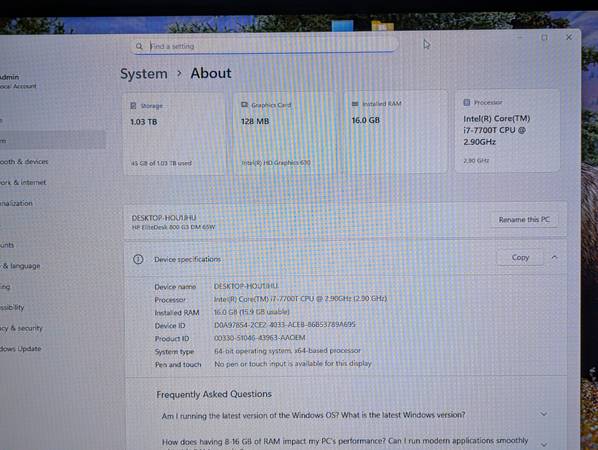The image size is (598, 450).
Task: Click the Product ID value 00330-51046
Action: (x=260, y=338)
